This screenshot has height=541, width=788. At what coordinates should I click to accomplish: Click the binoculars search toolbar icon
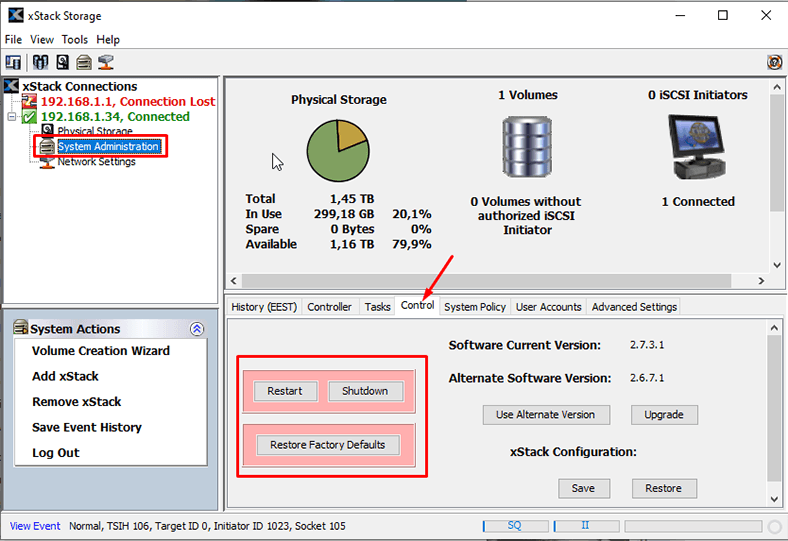[x=40, y=62]
